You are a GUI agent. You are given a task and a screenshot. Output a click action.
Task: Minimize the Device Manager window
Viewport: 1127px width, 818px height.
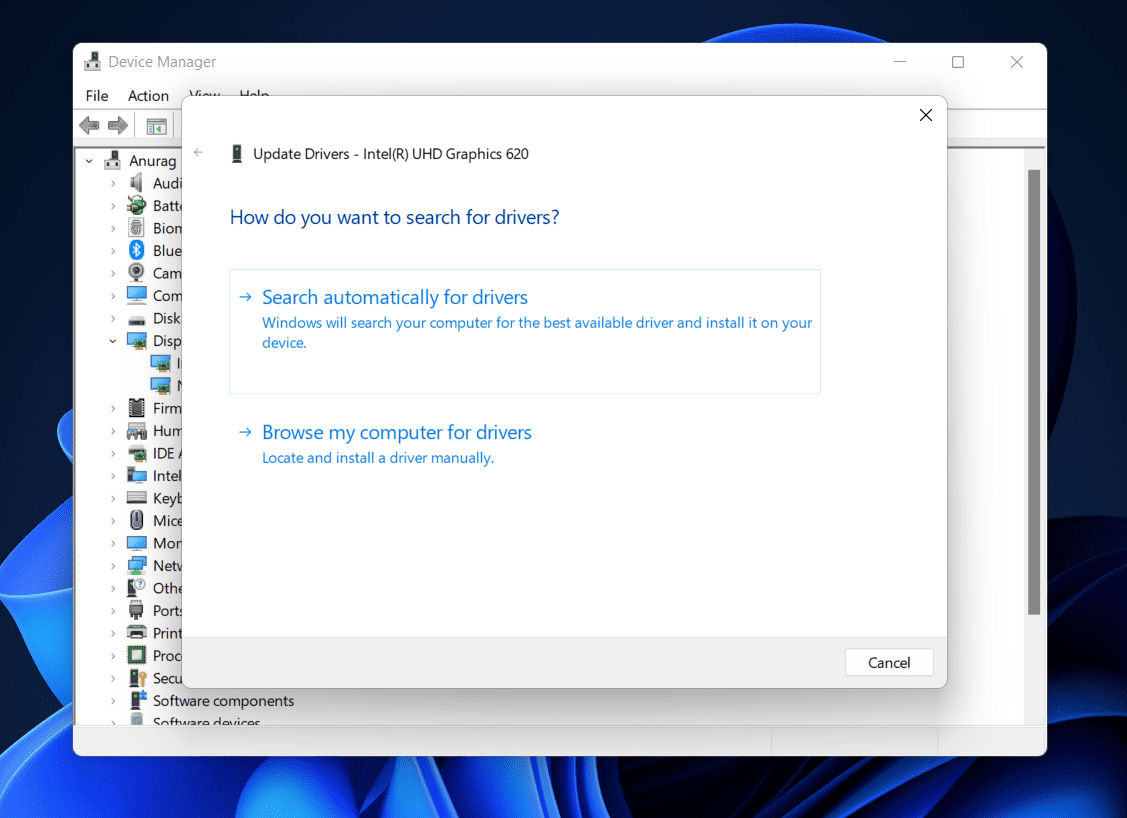pos(900,62)
